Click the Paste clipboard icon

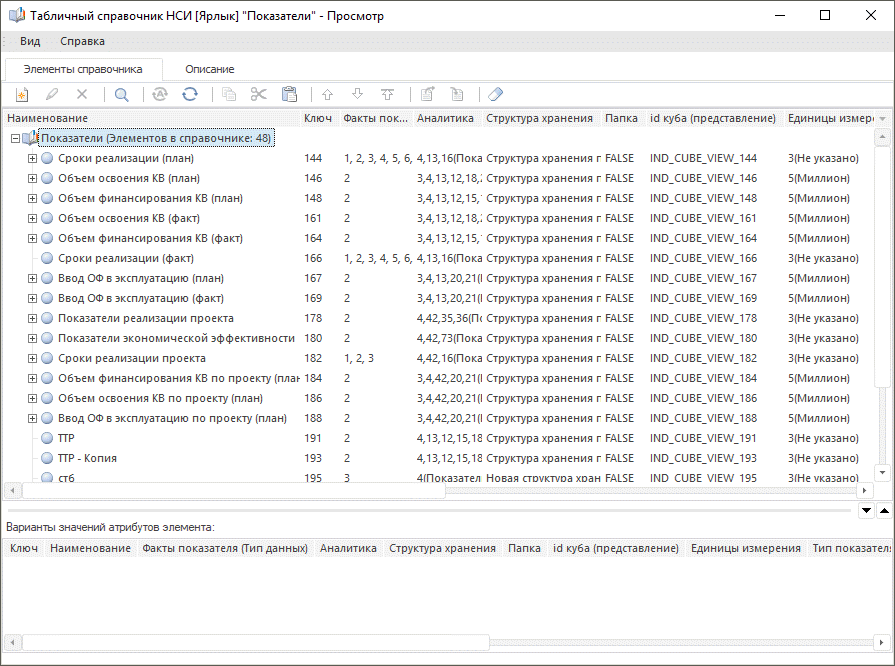(289, 94)
